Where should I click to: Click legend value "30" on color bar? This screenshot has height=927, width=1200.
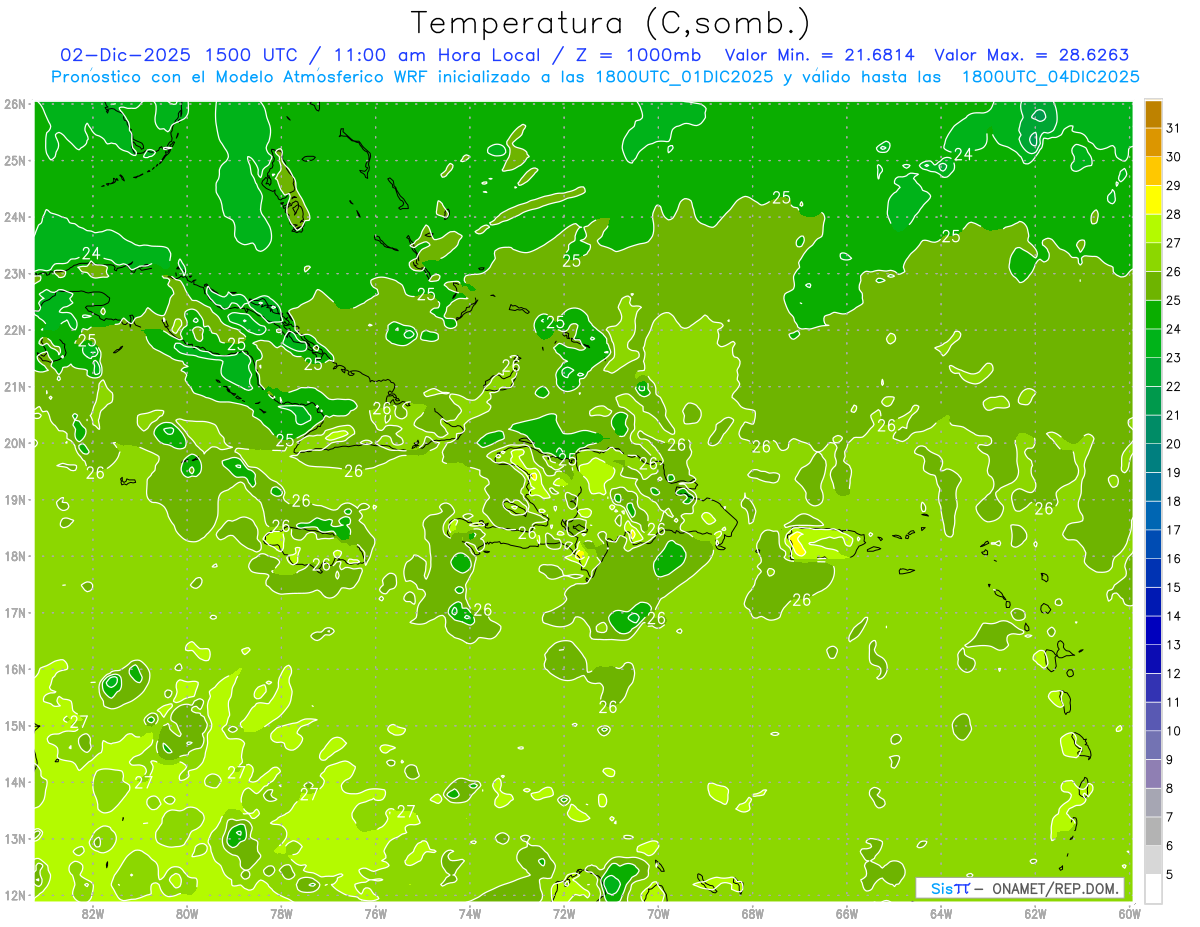point(1173,157)
